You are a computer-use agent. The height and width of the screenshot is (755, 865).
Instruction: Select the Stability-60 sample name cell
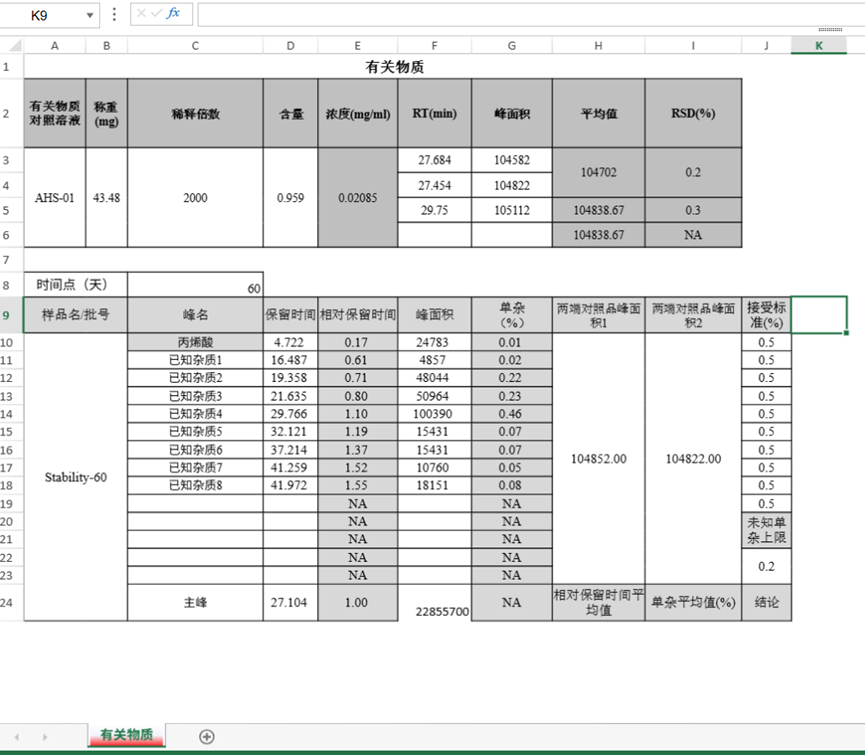[x=75, y=477]
